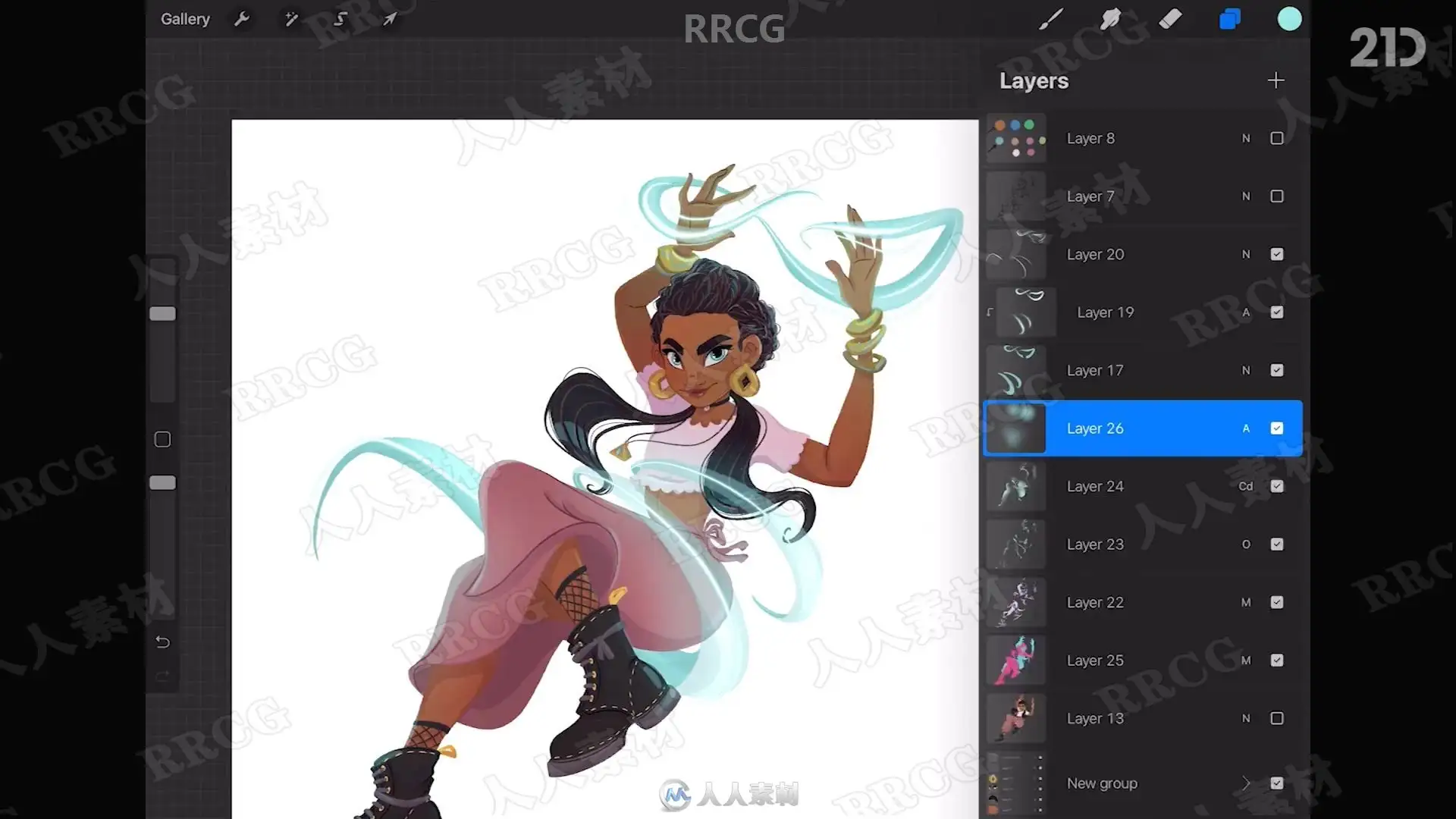This screenshot has width=1456, height=819.
Task: Select Layer 23 thumbnail
Action: (x=1016, y=544)
